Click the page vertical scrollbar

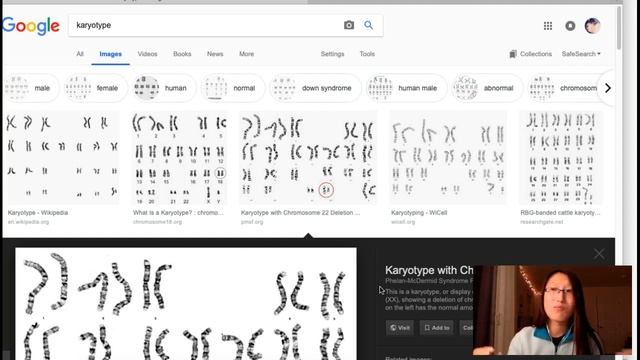point(619,29)
